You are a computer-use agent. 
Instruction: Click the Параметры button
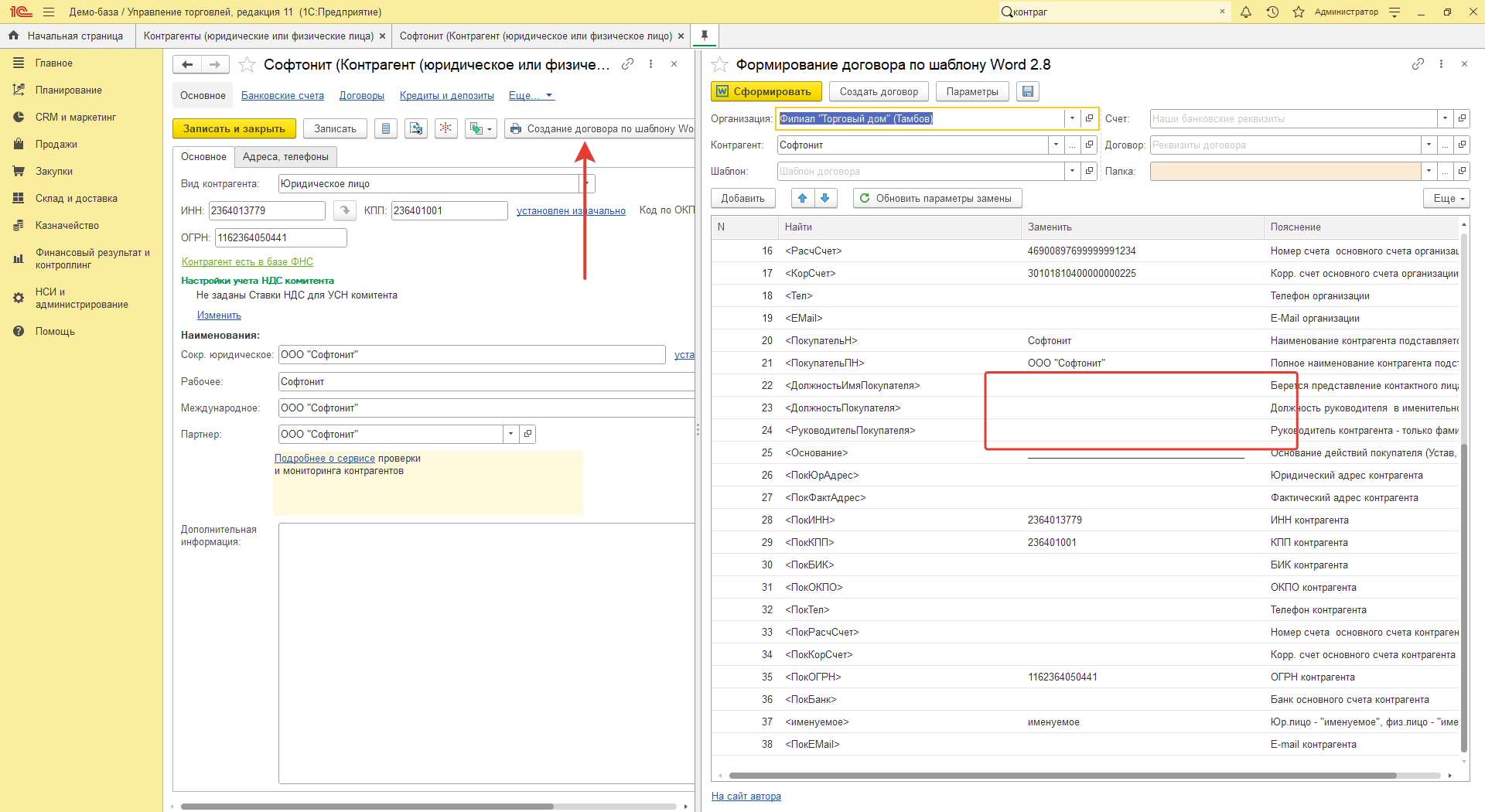click(972, 91)
